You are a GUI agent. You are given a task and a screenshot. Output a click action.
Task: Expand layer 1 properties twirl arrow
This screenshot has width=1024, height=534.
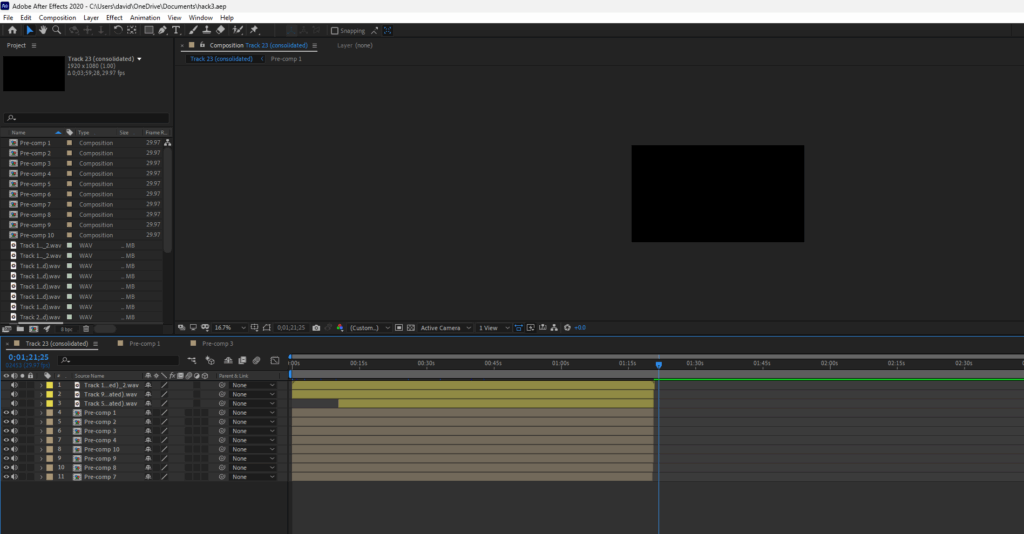[x=41, y=385]
